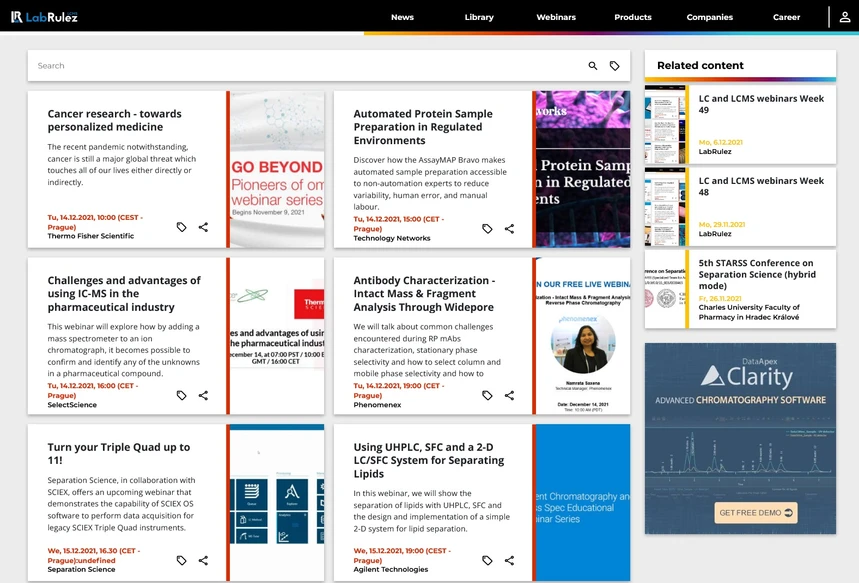This screenshot has height=583, width=859.
Task: Click tag icon on Automated Protein Sample card
Action: click(487, 228)
